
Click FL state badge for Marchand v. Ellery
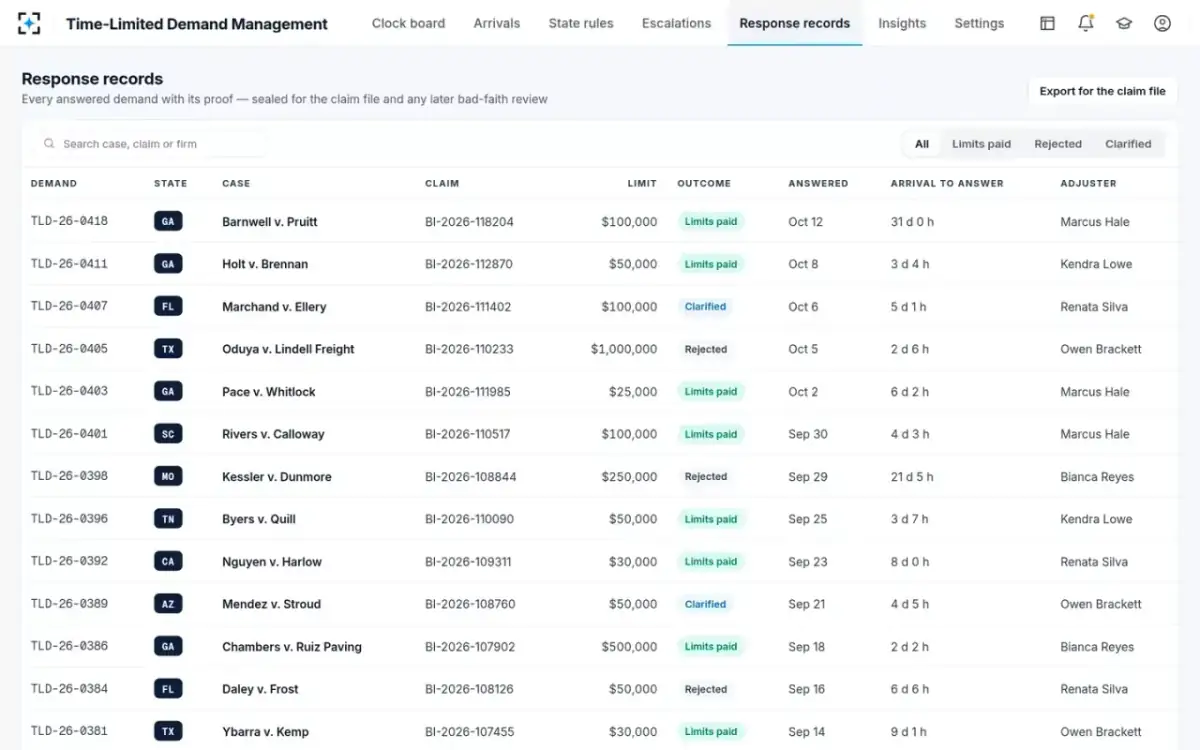[x=168, y=307]
